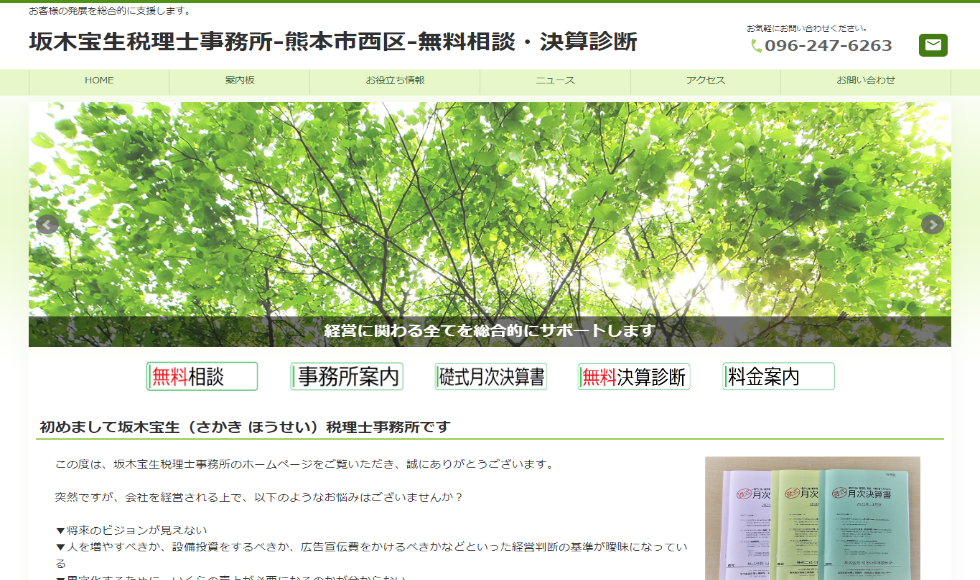Click the slide caption 経営に関わる全てを総合的にサポートします
The width and height of the screenshot is (980, 580).
pyautogui.click(x=490, y=331)
